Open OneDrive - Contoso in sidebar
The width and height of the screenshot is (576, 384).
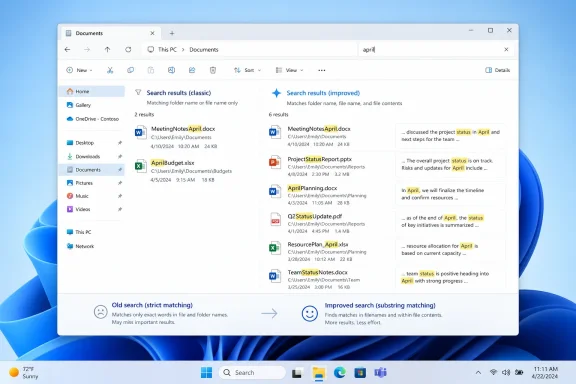pos(92,119)
